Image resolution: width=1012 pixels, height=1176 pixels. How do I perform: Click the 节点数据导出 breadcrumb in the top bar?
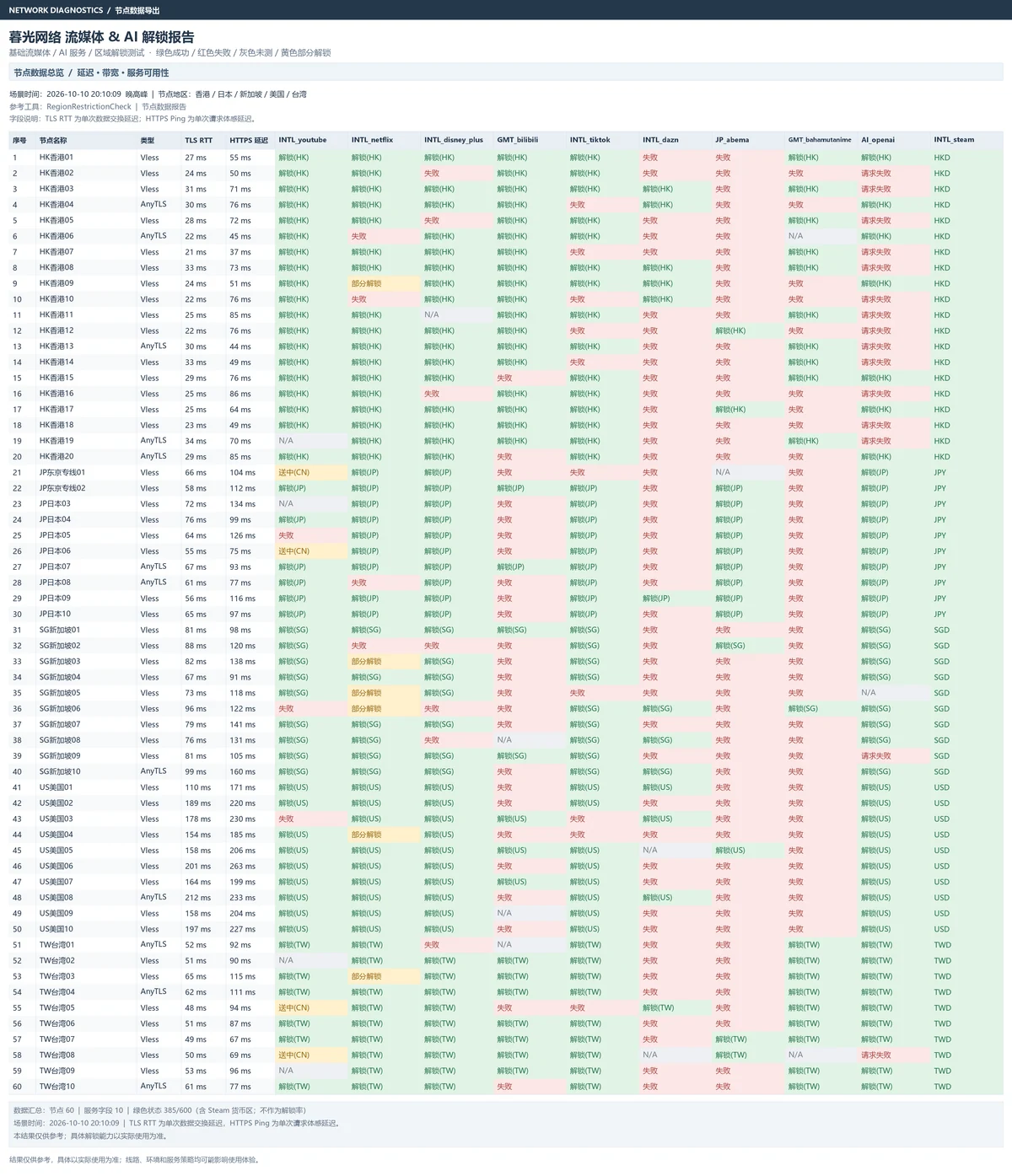tap(137, 10)
